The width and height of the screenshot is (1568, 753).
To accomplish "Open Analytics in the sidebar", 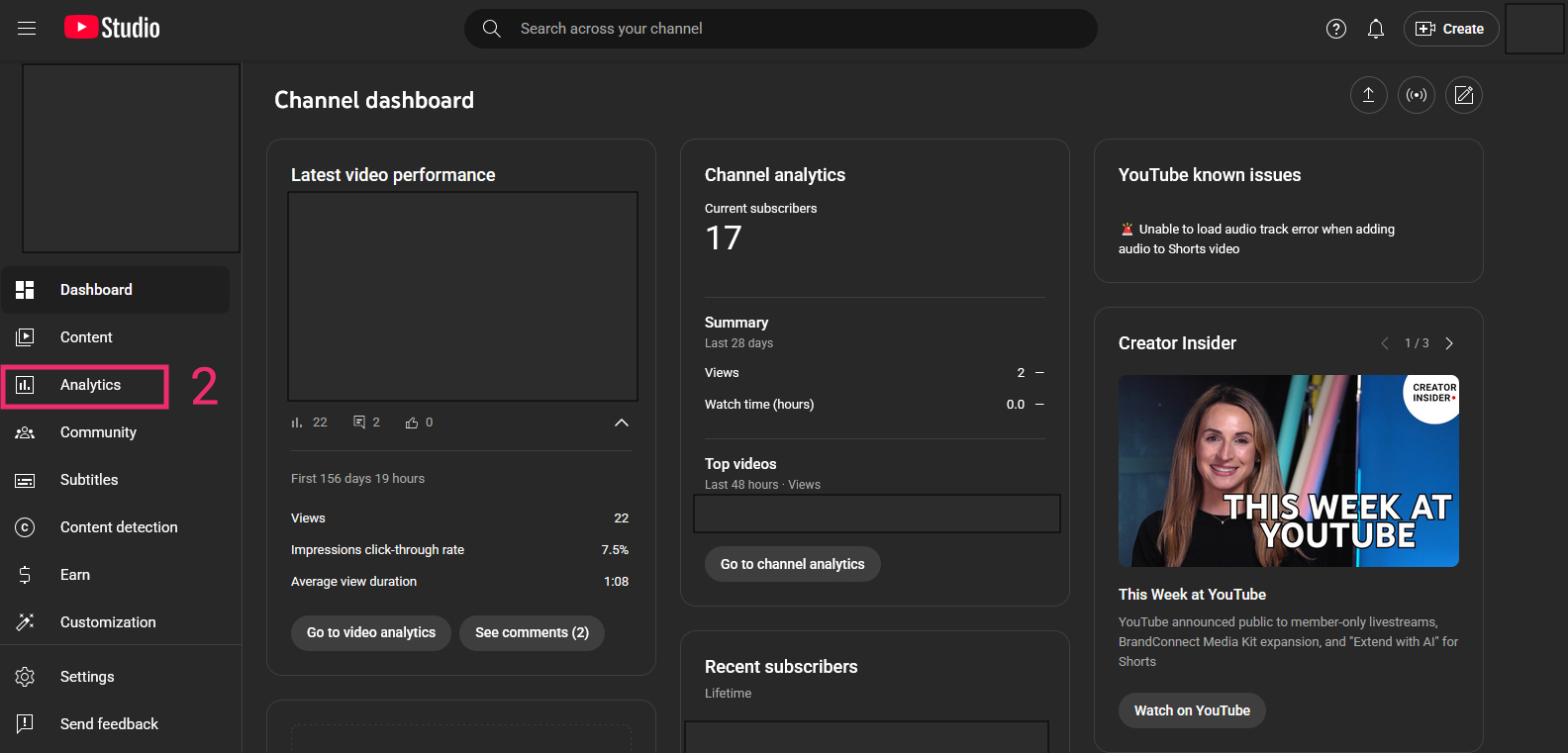I will click(x=90, y=385).
